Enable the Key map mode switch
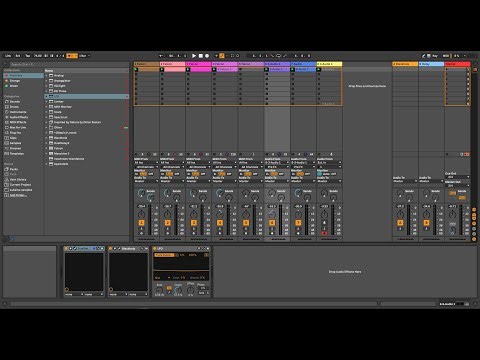This screenshot has width=480, height=360. tap(435, 56)
